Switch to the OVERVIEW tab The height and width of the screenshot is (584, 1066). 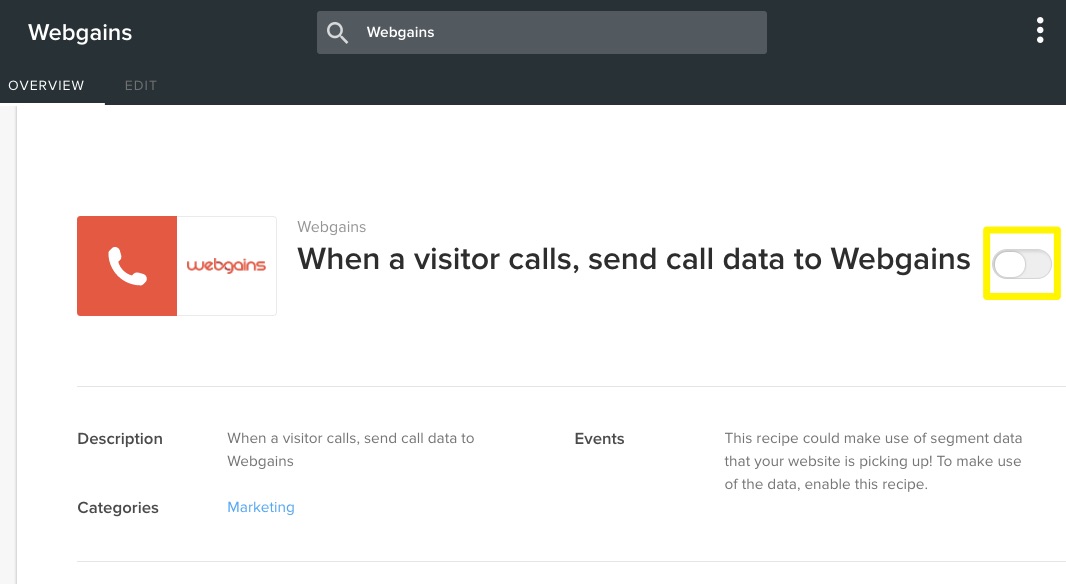(46, 86)
